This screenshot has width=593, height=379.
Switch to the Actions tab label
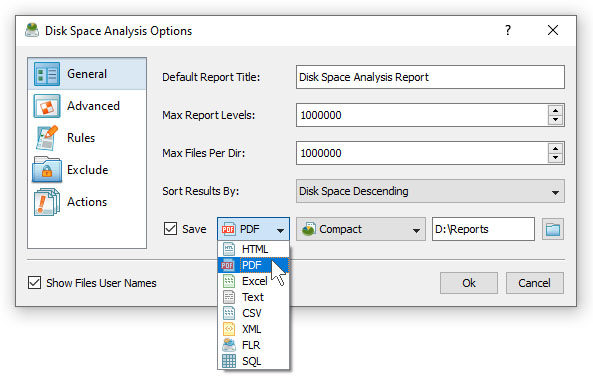(87, 202)
